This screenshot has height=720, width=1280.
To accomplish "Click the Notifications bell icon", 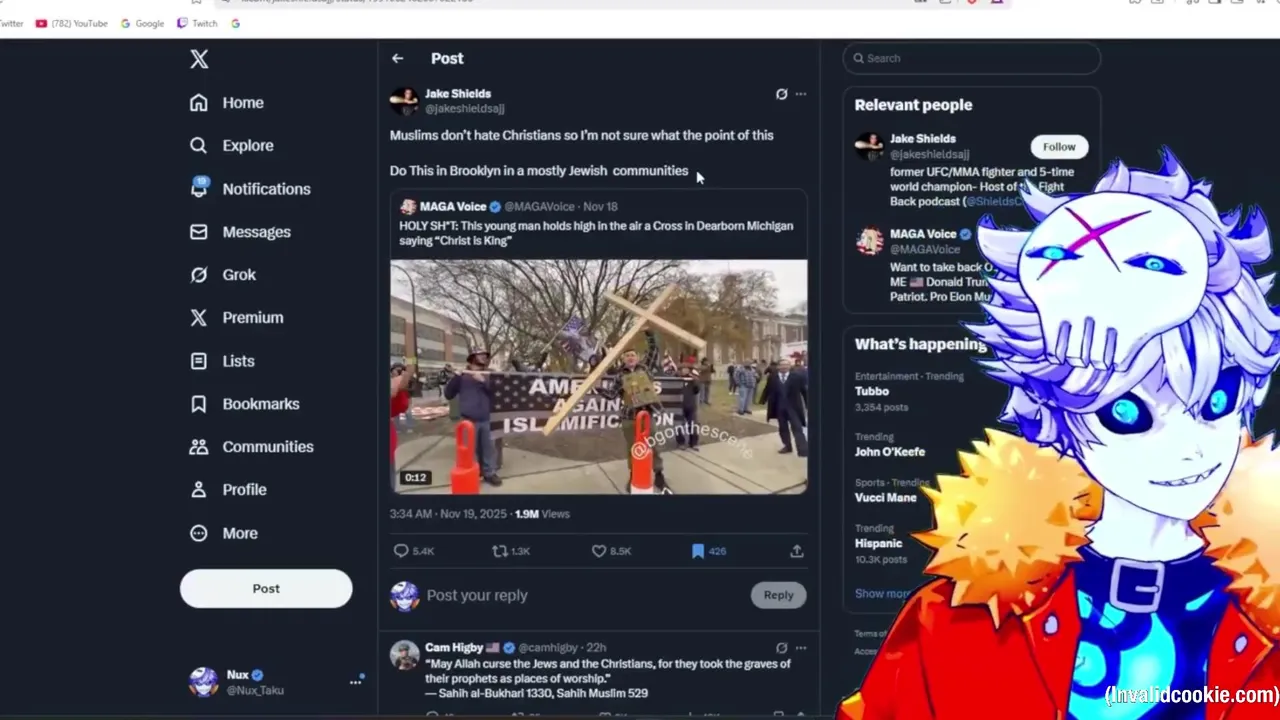I will pyautogui.click(x=199, y=188).
